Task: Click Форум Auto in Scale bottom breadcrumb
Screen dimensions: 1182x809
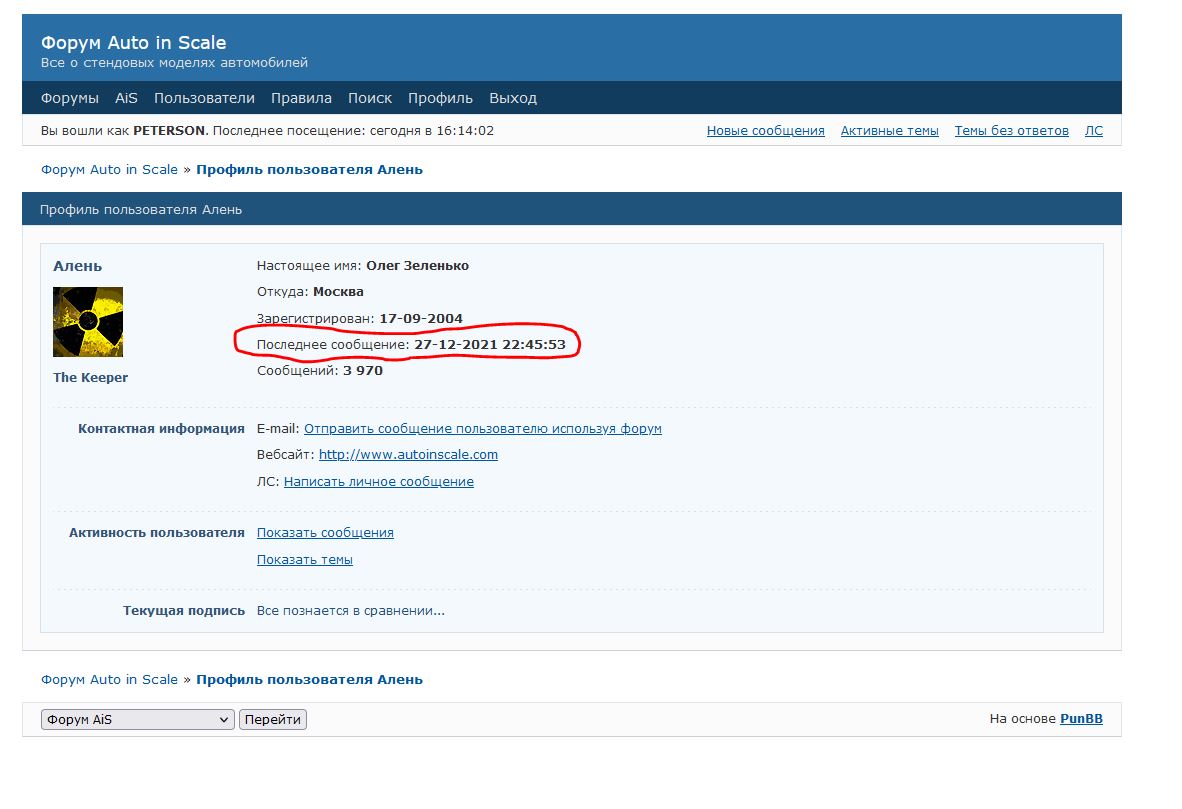Action: pyautogui.click(x=109, y=679)
